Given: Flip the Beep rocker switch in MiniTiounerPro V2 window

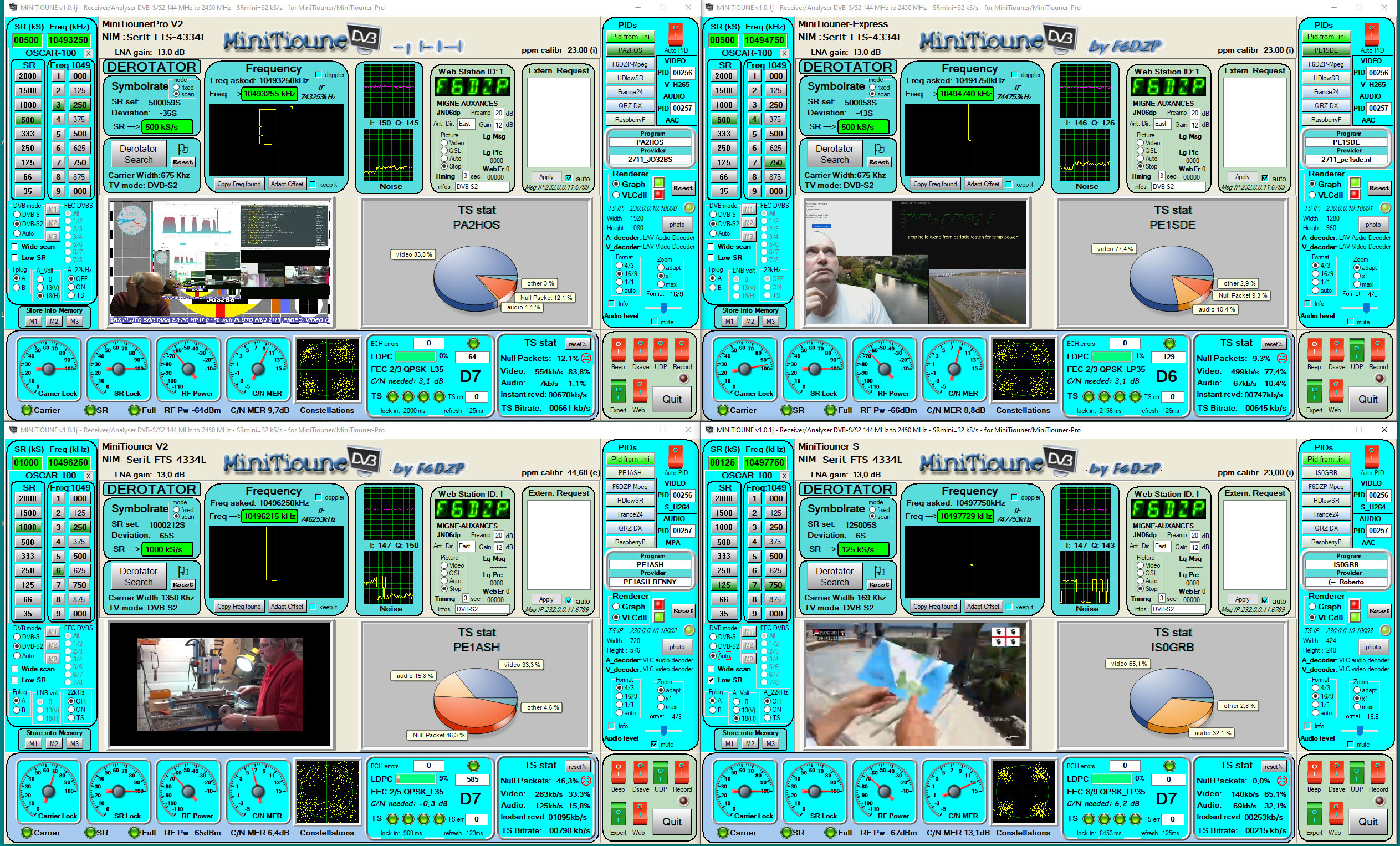Looking at the screenshot, I should tap(618, 350).
